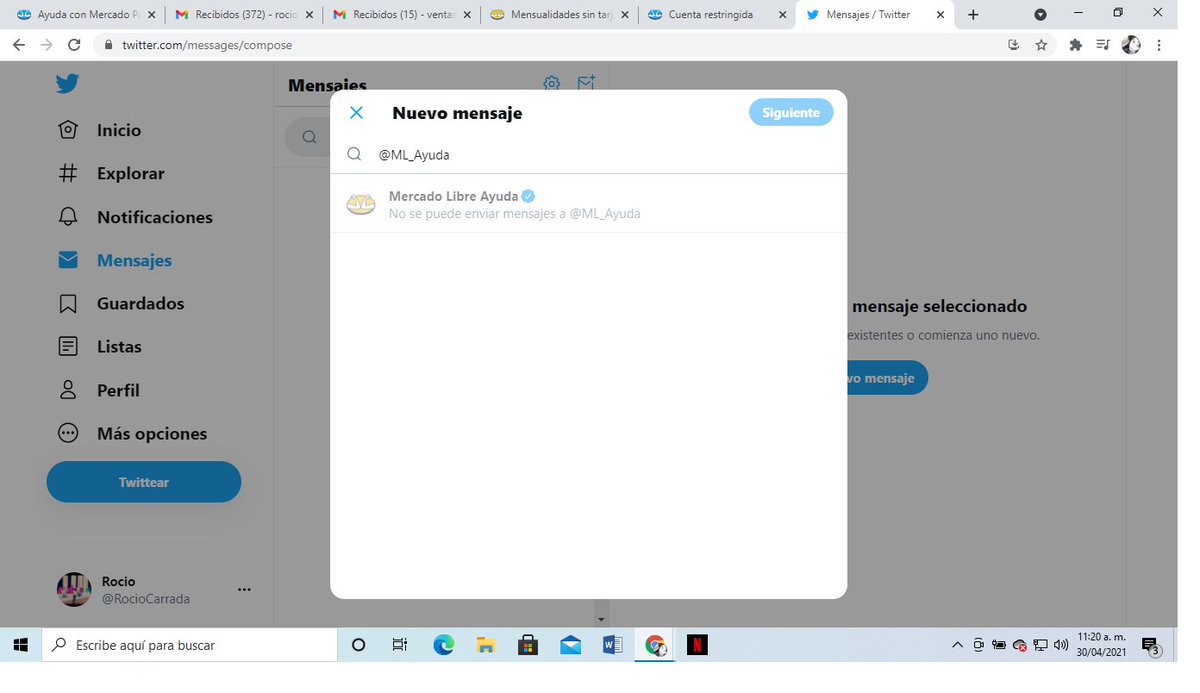Click the address bar URL
Viewport: 1200px width, 693px height.
coord(207,45)
